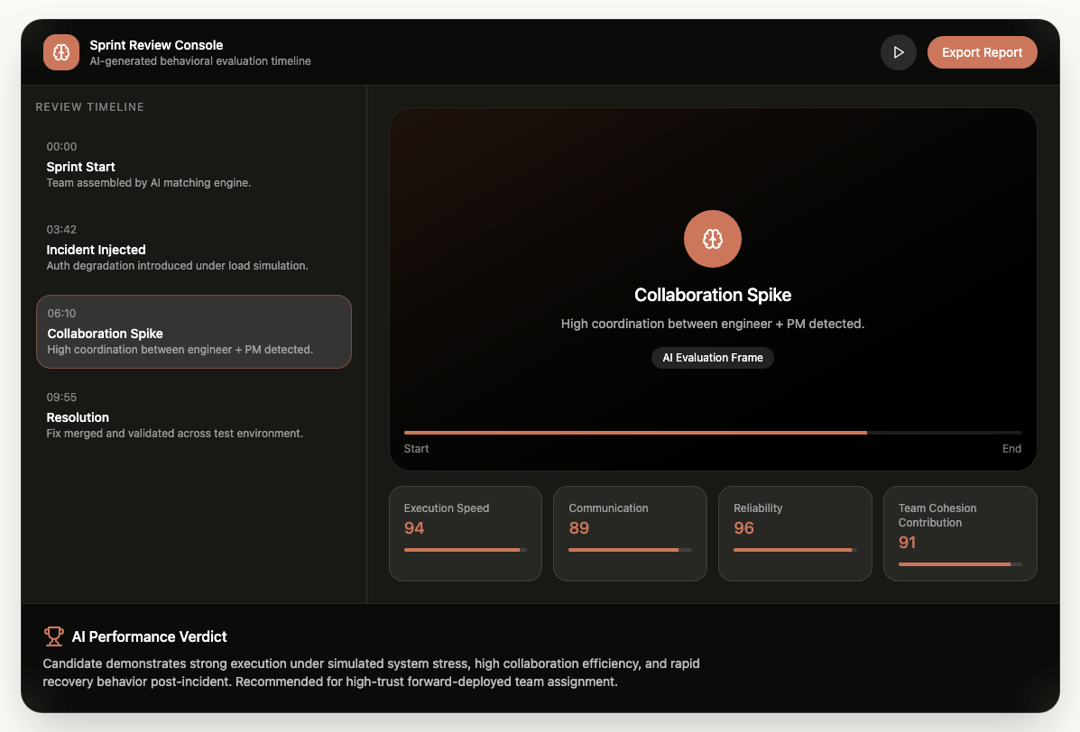Click the large brain icon above Collaboration Spike heading
The width and height of the screenshot is (1080, 732).
point(712,239)
